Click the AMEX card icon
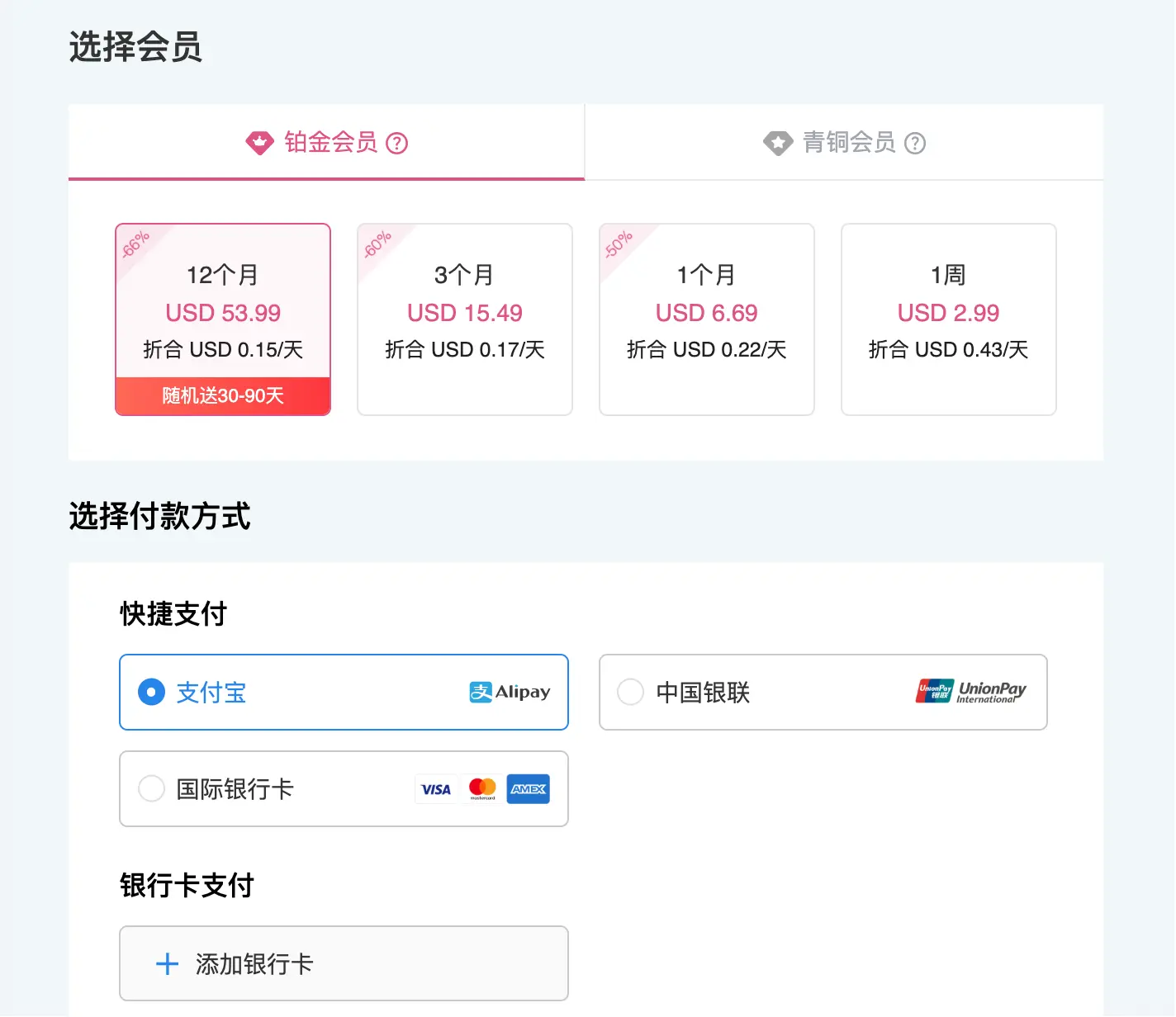This screenshot has height=1017, width=1176. tap(529, 789)
